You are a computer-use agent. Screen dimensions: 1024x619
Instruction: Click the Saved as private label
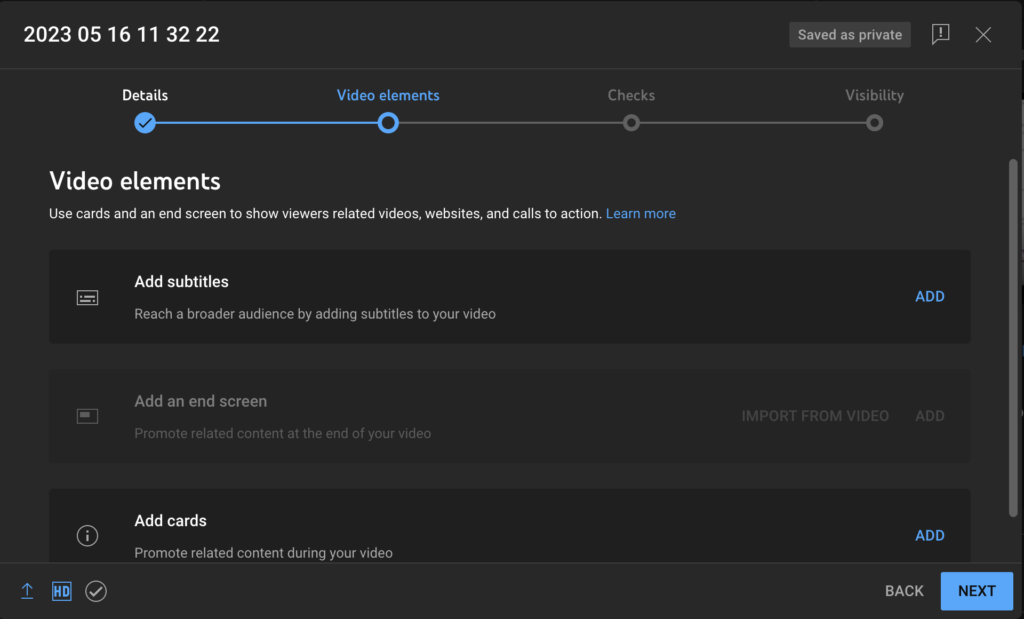849,34
